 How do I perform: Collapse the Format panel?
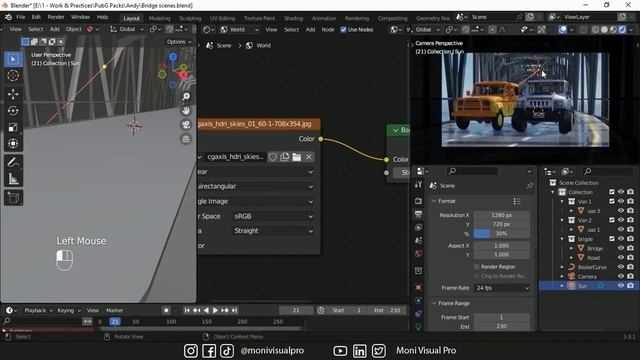pyautogui.click(x=434, y=201)
